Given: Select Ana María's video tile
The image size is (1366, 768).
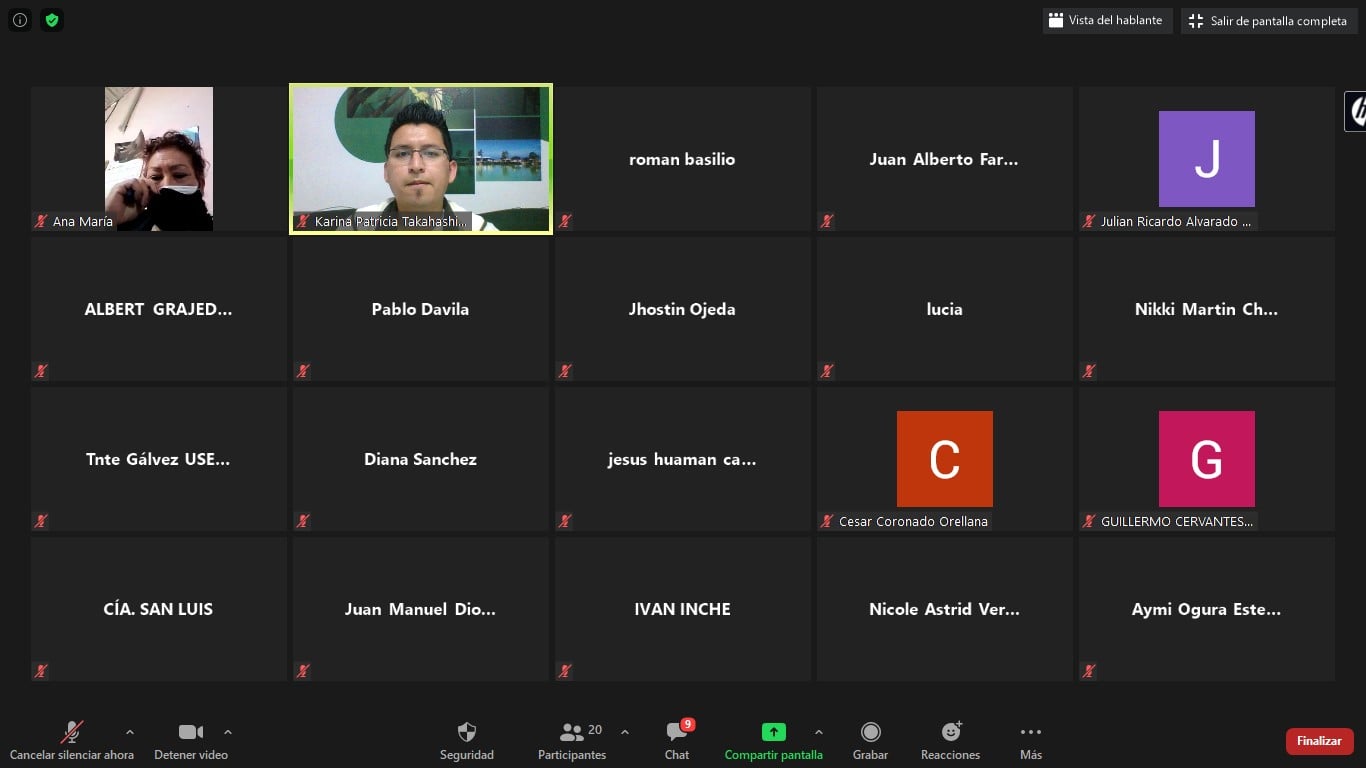Looking at the screenshot, I should click(x=158, y=159).
